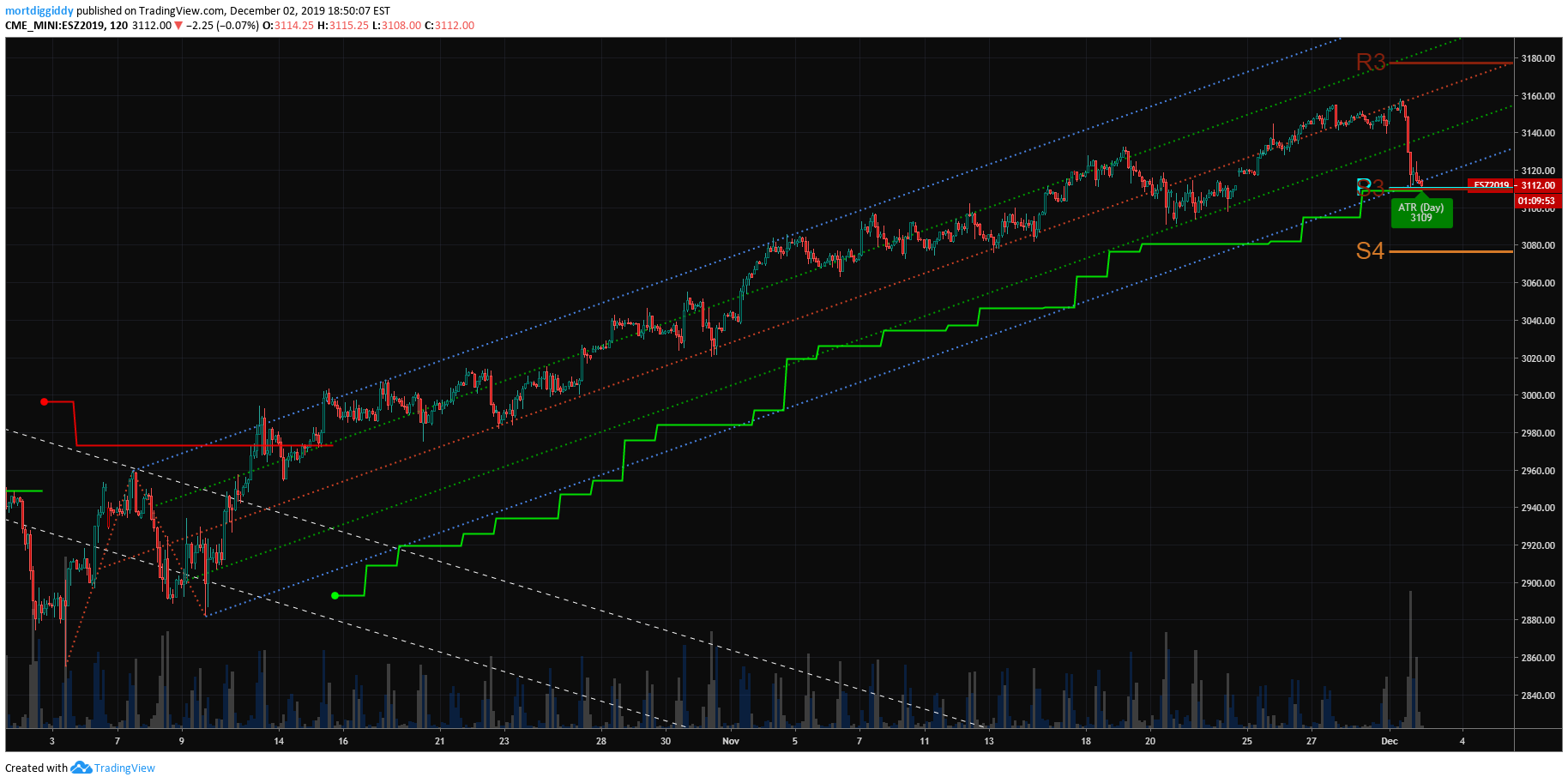The width and height of the screenshot is (1568, 783).
Task: Click the 2860.00 price axis label
Action: tap(1538, 658)
